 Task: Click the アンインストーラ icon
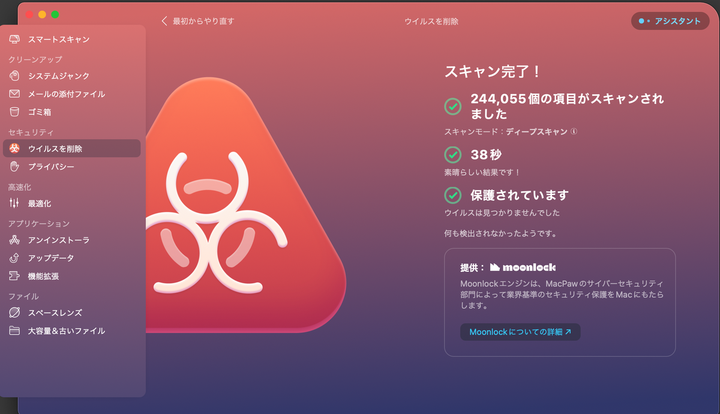pos(14,240)
